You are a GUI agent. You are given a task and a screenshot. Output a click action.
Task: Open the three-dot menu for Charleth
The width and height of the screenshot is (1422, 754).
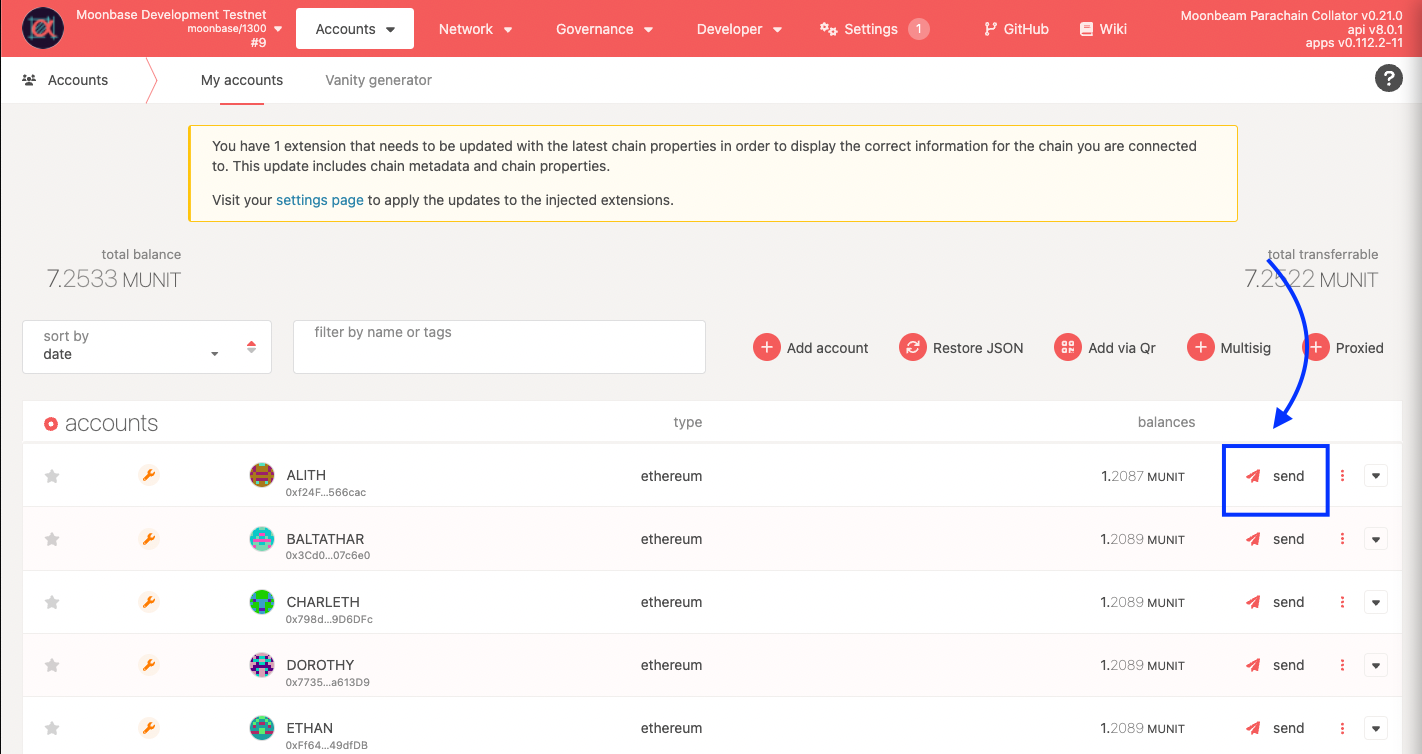pyautogui.click(x=1342, y=602)
